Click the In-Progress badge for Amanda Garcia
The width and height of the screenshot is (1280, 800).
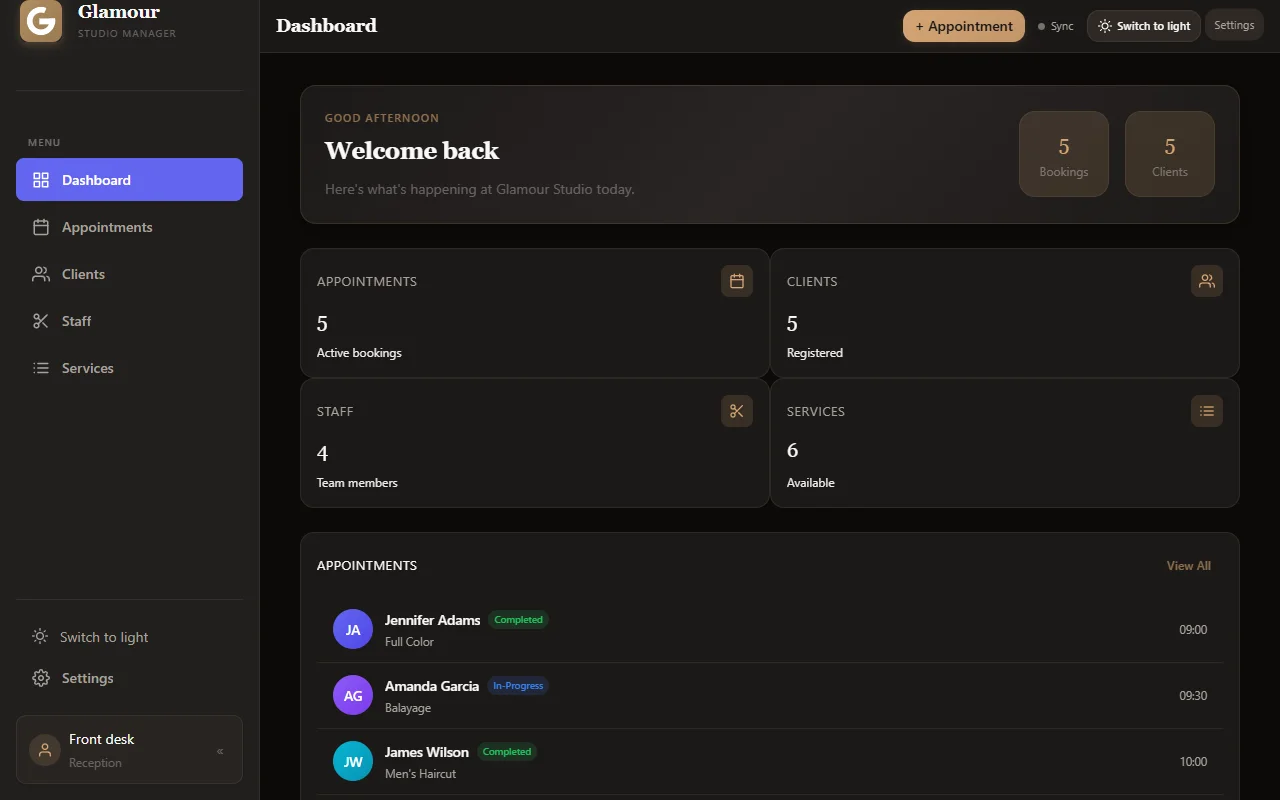[518, 686]
